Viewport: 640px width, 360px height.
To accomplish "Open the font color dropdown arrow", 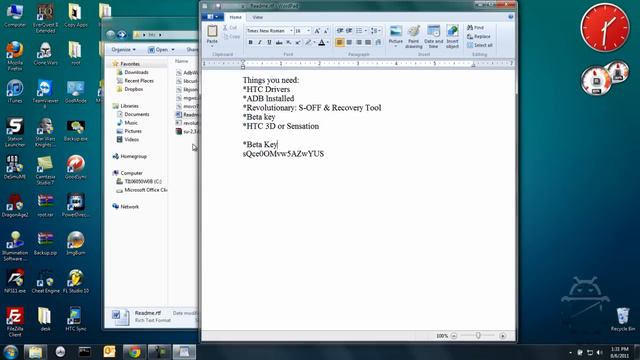I will [328, 42].
